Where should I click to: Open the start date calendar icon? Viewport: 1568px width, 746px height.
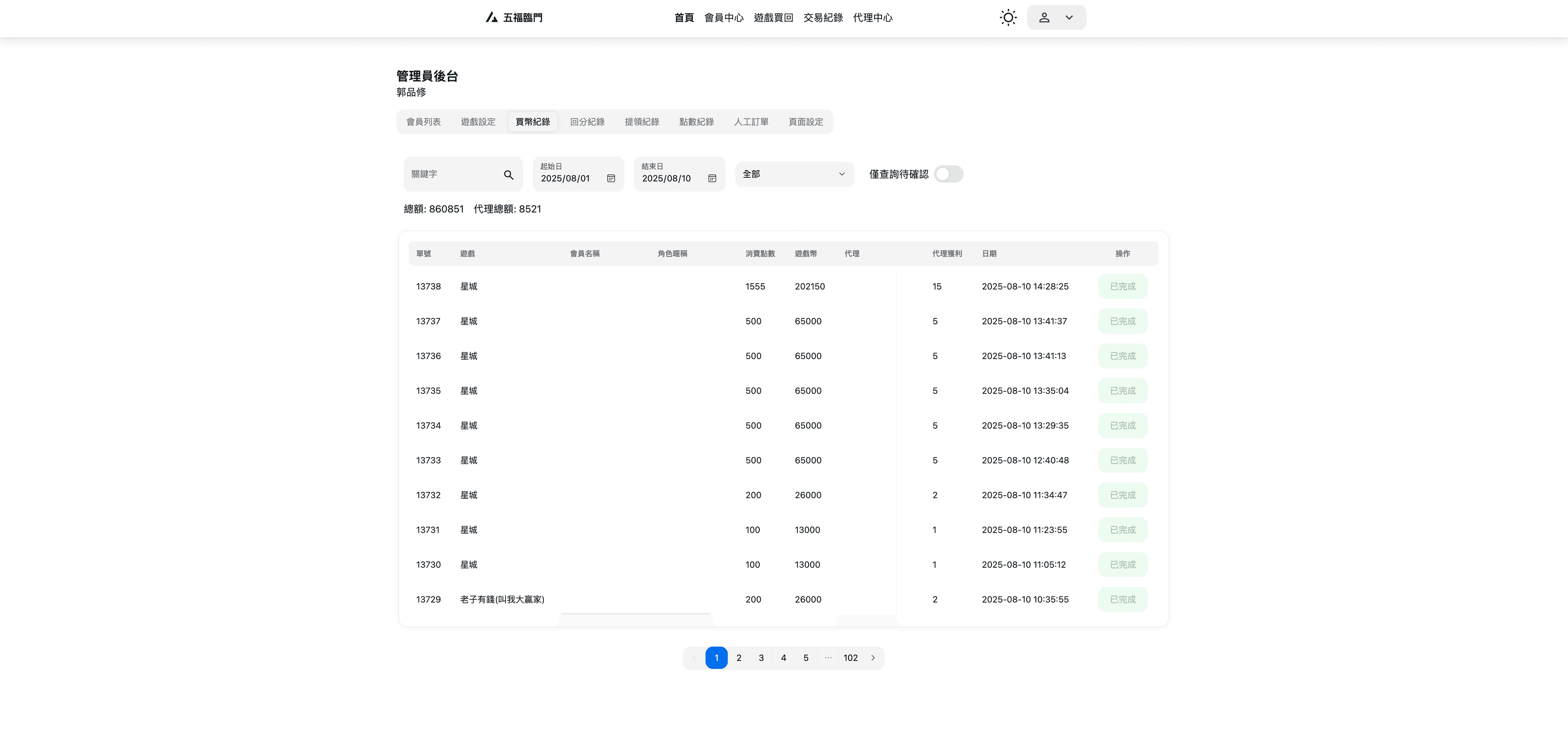point(610,179)
